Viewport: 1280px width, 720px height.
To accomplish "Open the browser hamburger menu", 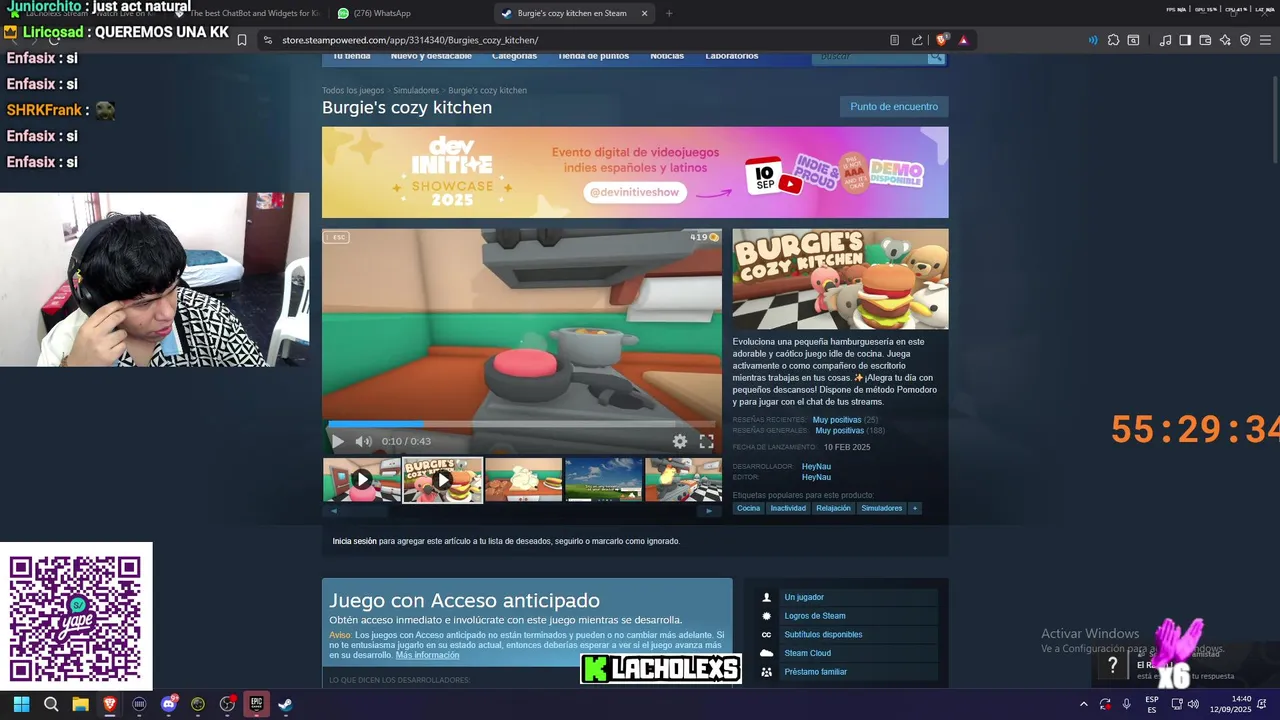I will (1265, 40).
